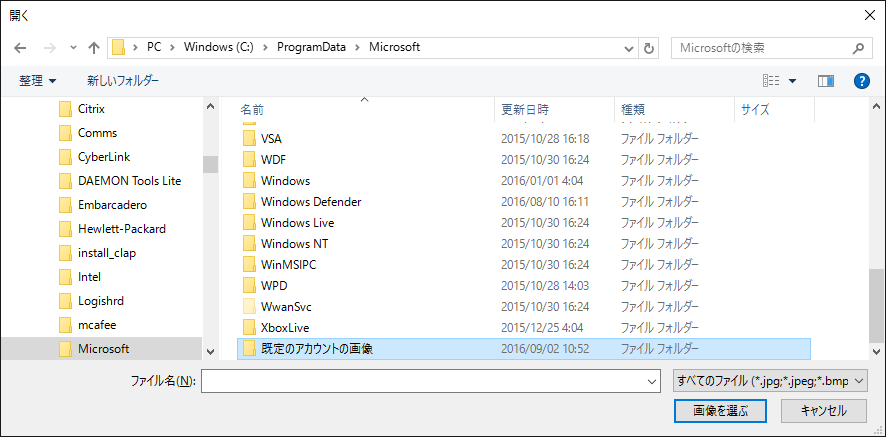This screenshot has height=437, width=886.
Task: Toggle the preview pane icon
Action: (825, 80)
